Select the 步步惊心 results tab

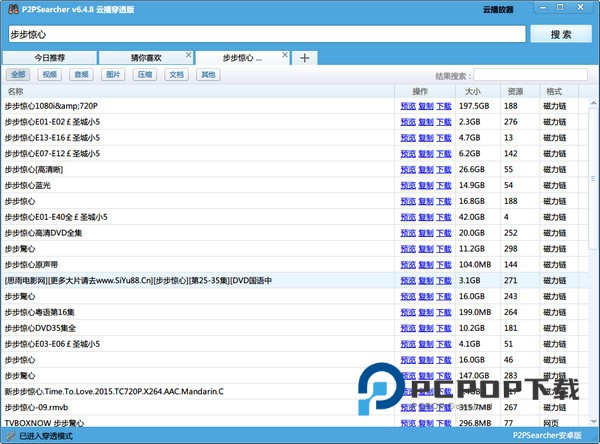242,58
